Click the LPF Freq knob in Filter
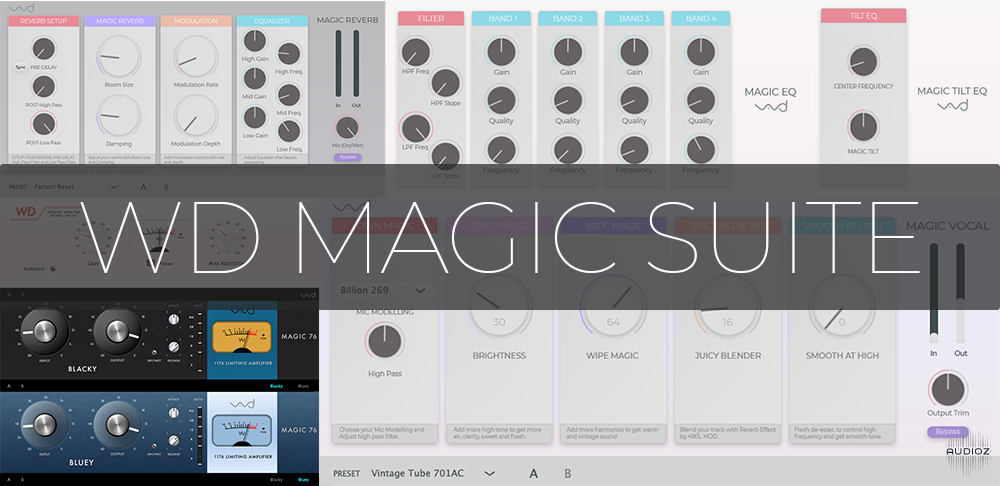Screen dimensions: 1000x486 coord(415,127)
